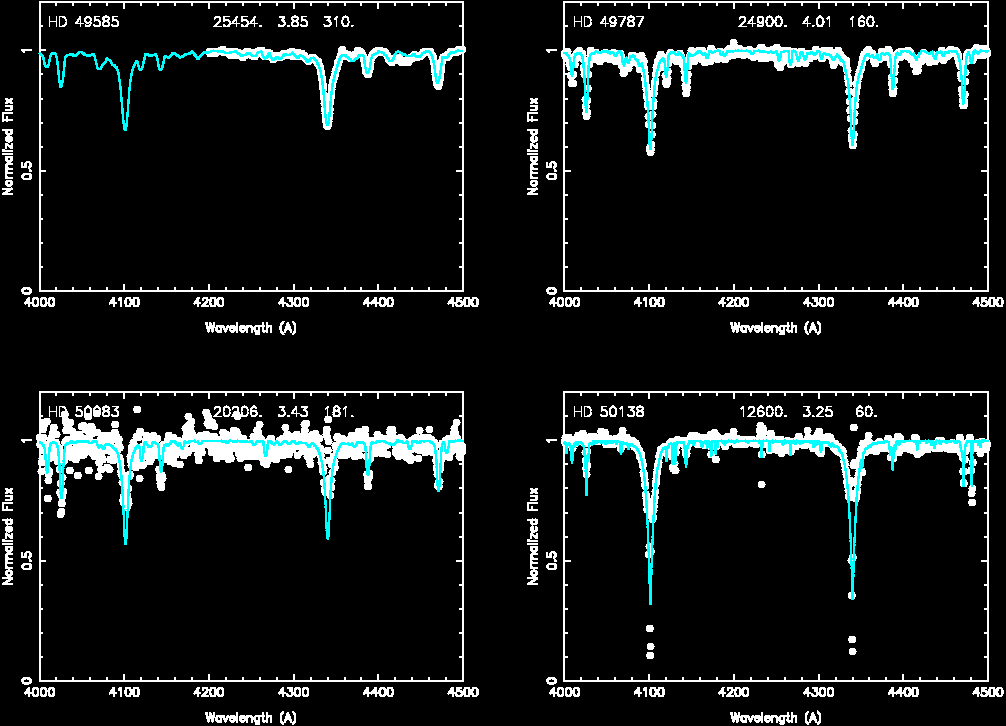
Task: Click the 12600 temperature value in bottom-right plot
Action: (761, 412)
